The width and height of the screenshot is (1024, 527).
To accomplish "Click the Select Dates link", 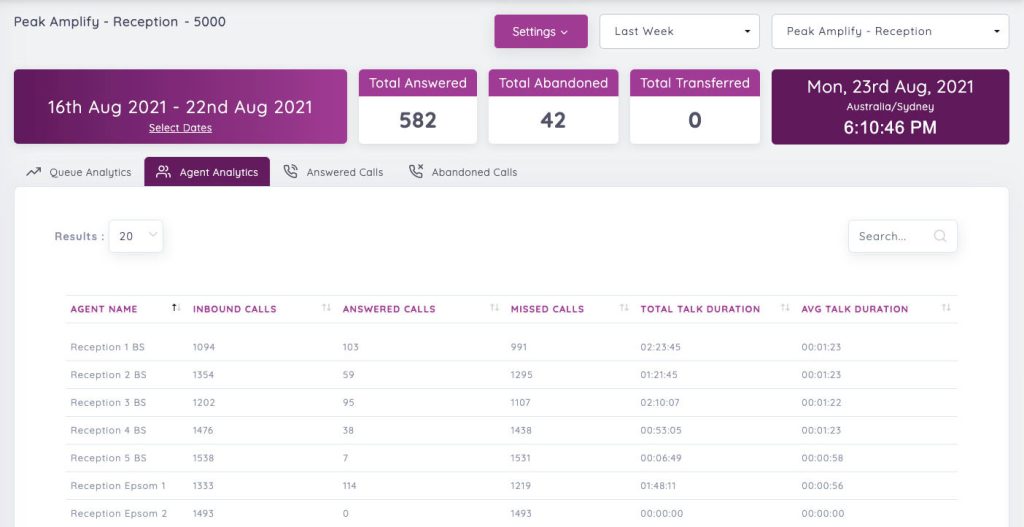I will [x=180, y=128].
